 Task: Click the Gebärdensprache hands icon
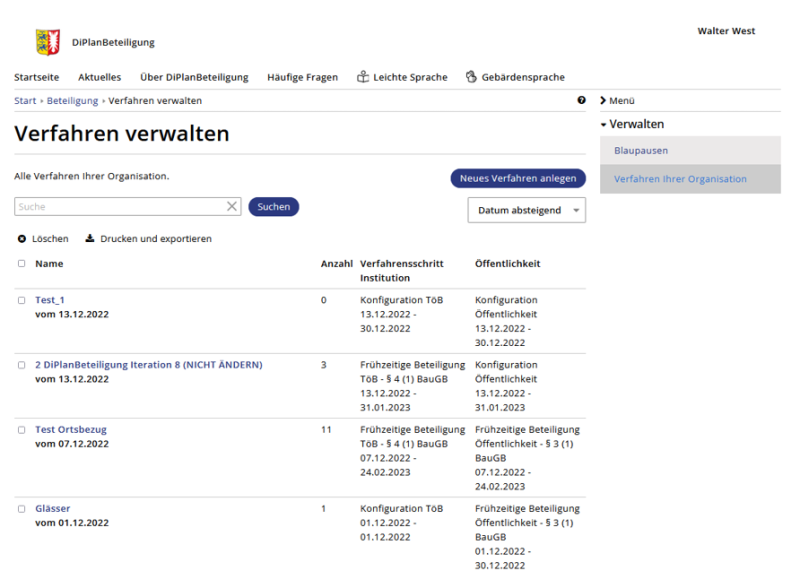coord(470,76)
